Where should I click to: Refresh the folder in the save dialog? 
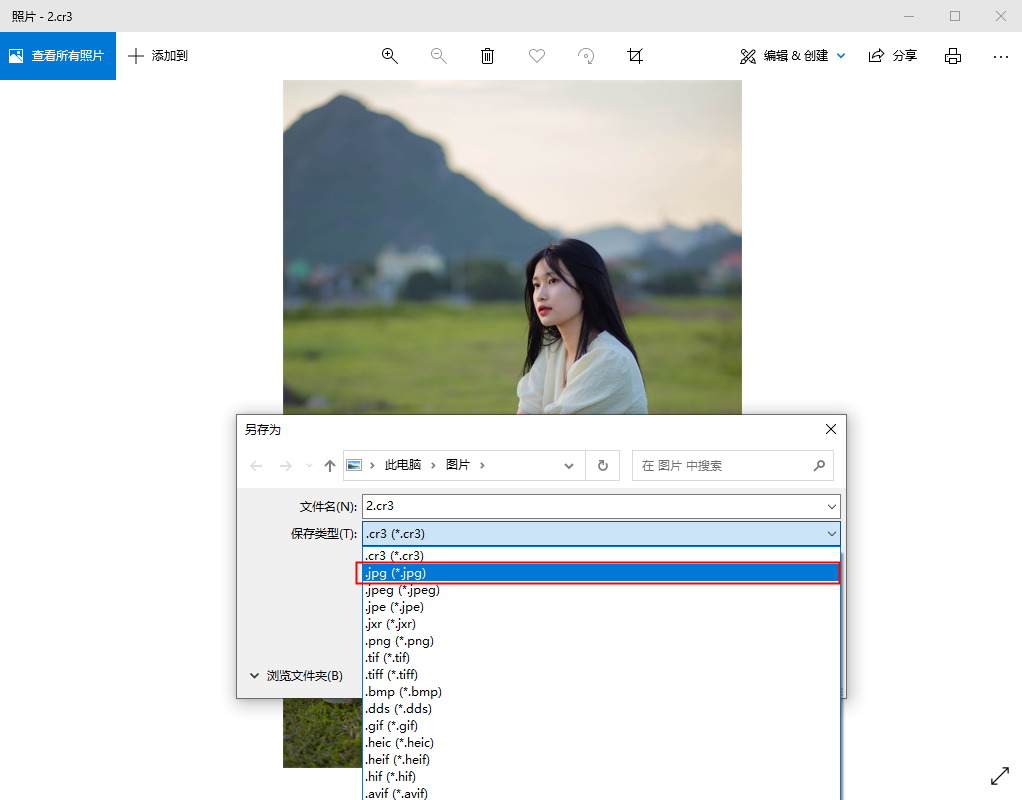(602, 465)
